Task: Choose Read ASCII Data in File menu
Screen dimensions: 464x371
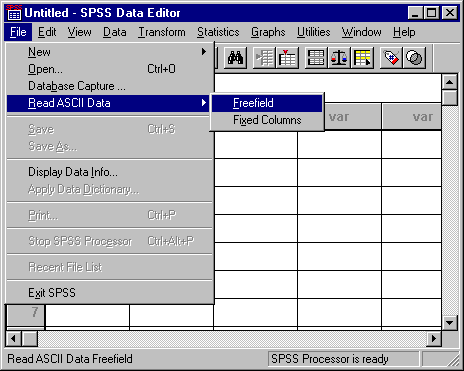Action: [110, 103]
